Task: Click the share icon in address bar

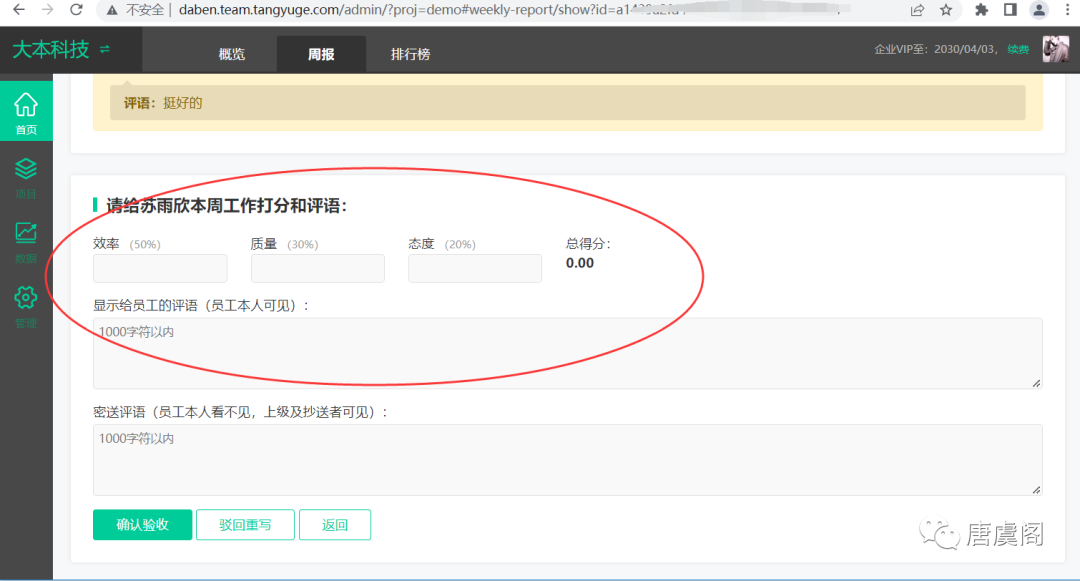Action: [x=917, y=10]
